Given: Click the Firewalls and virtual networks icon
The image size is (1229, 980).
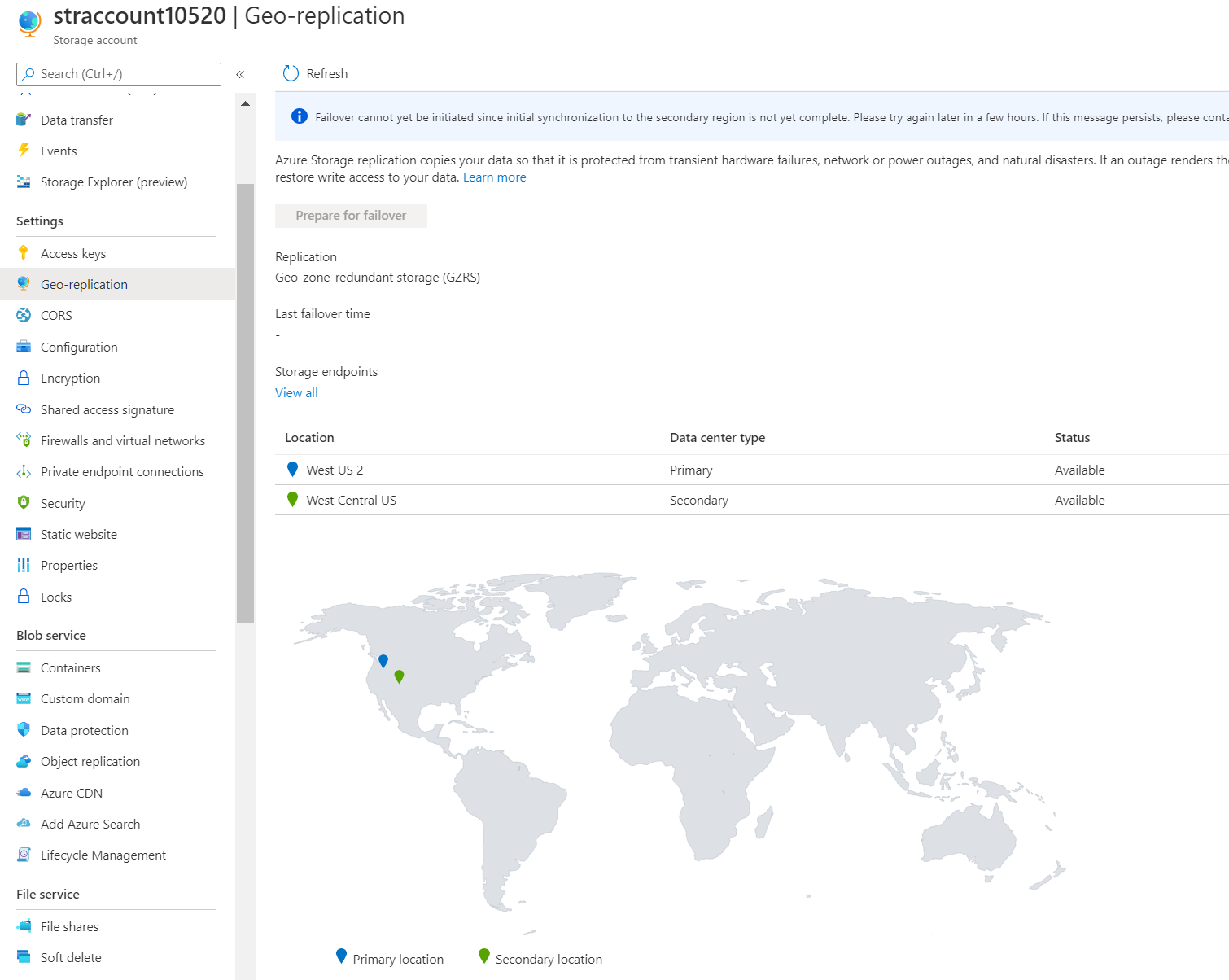Looking at the screenshot, I should pyautogui.click(x=24, y=440).
